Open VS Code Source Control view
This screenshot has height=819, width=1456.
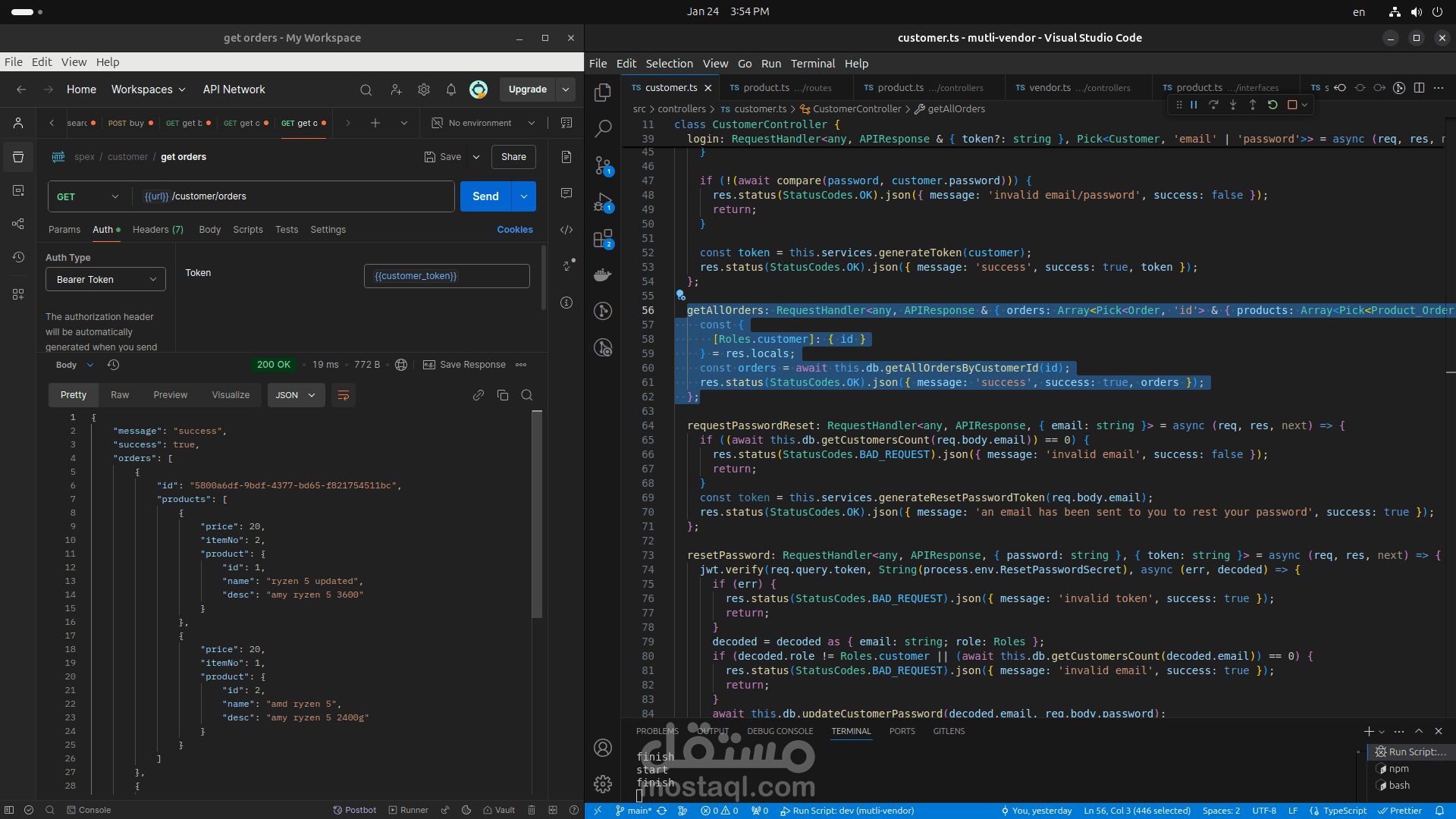(x=603, y=165)
